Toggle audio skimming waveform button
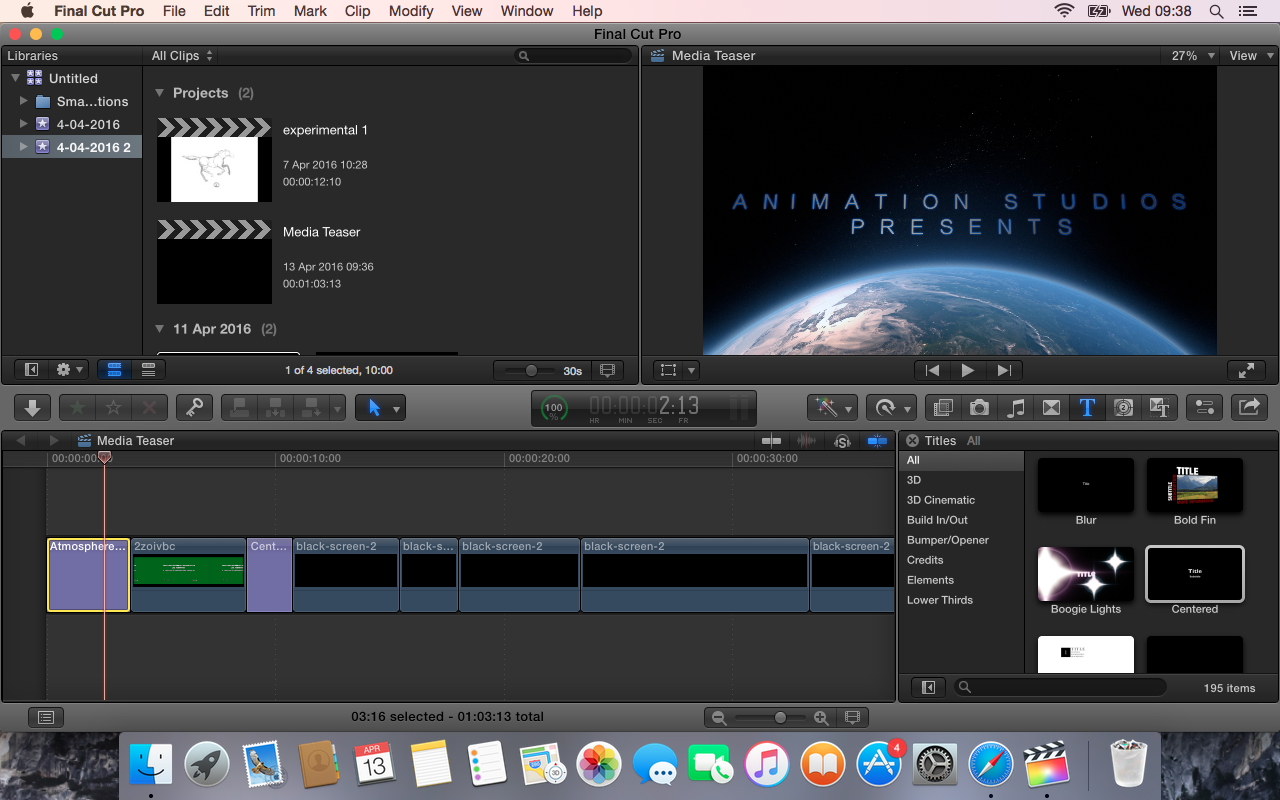The width and height of the screenshot is (1280, 800). (806, 441)
